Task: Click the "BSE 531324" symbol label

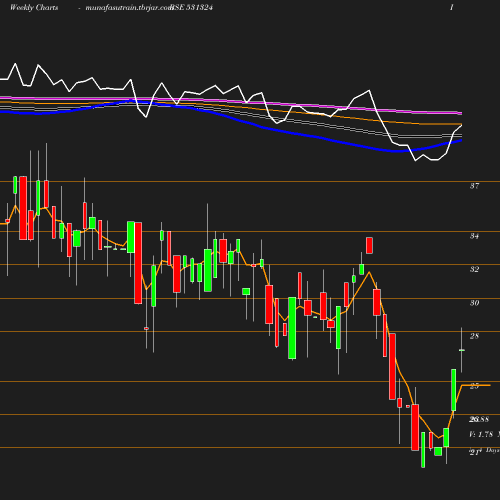Action: coord(191,8)
